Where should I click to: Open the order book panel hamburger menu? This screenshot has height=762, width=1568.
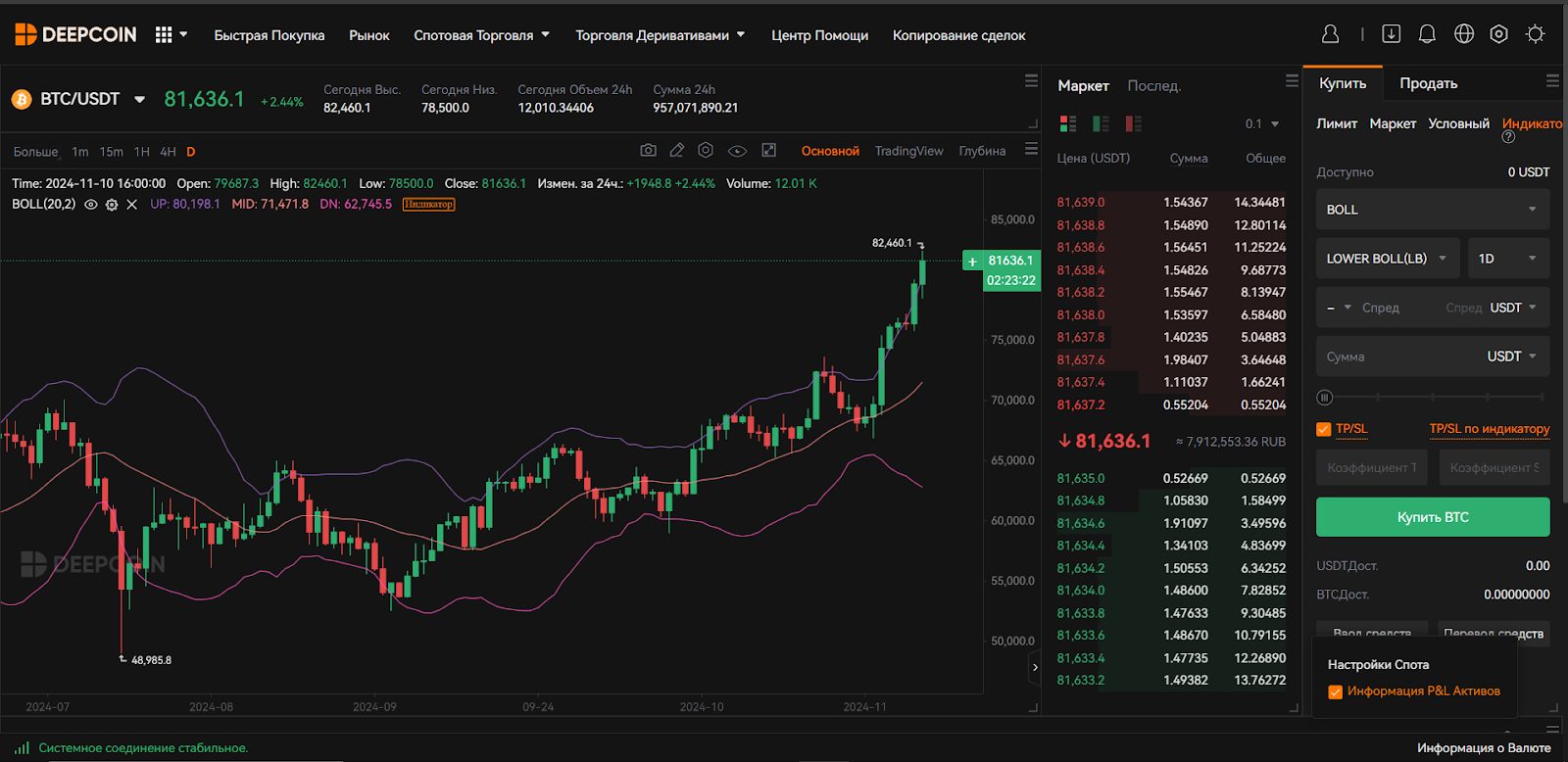(x=1292, y=81)
